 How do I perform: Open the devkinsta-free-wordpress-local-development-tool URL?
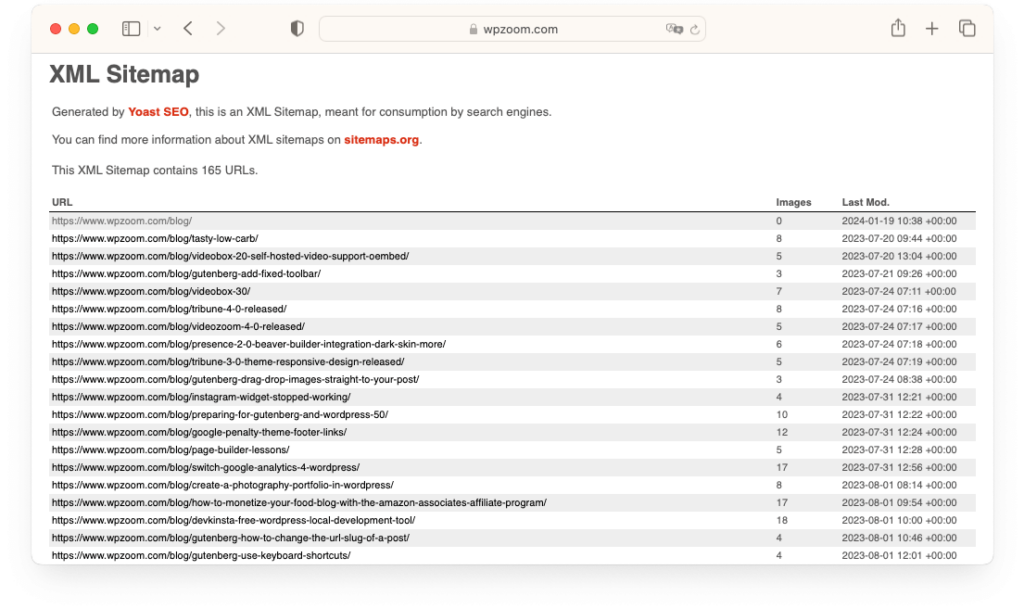tap(234, 520)
